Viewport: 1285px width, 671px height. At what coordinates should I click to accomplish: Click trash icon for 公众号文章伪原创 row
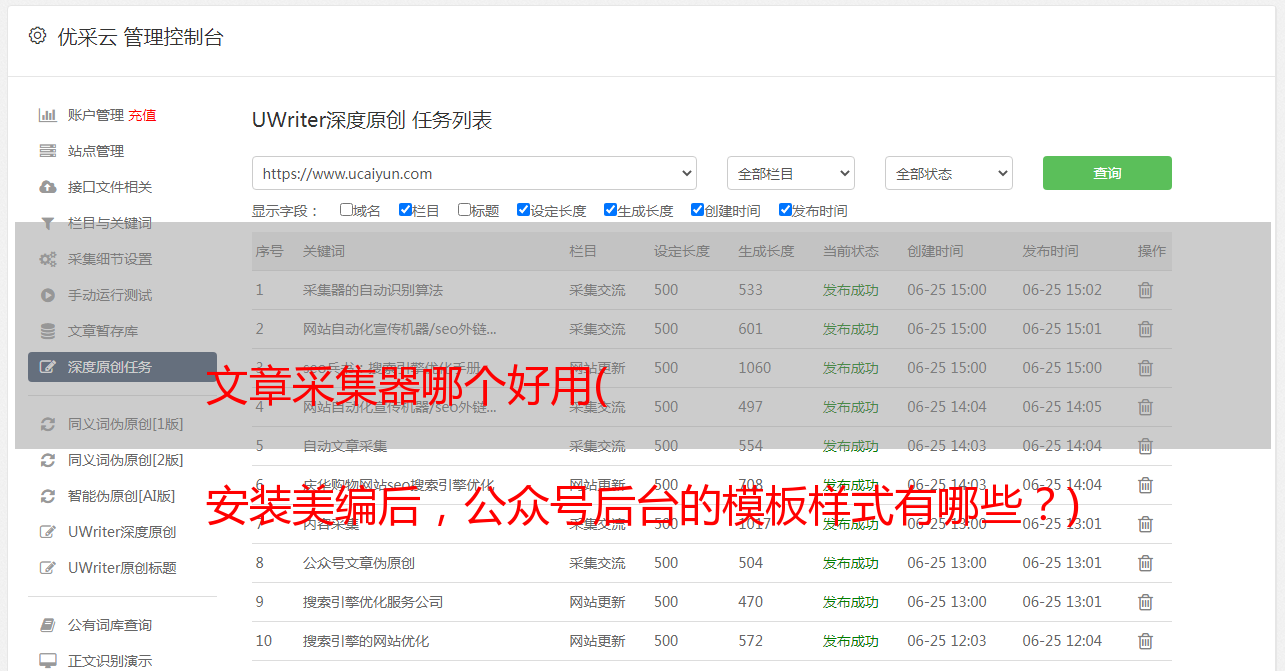(x=1145, y=563)
